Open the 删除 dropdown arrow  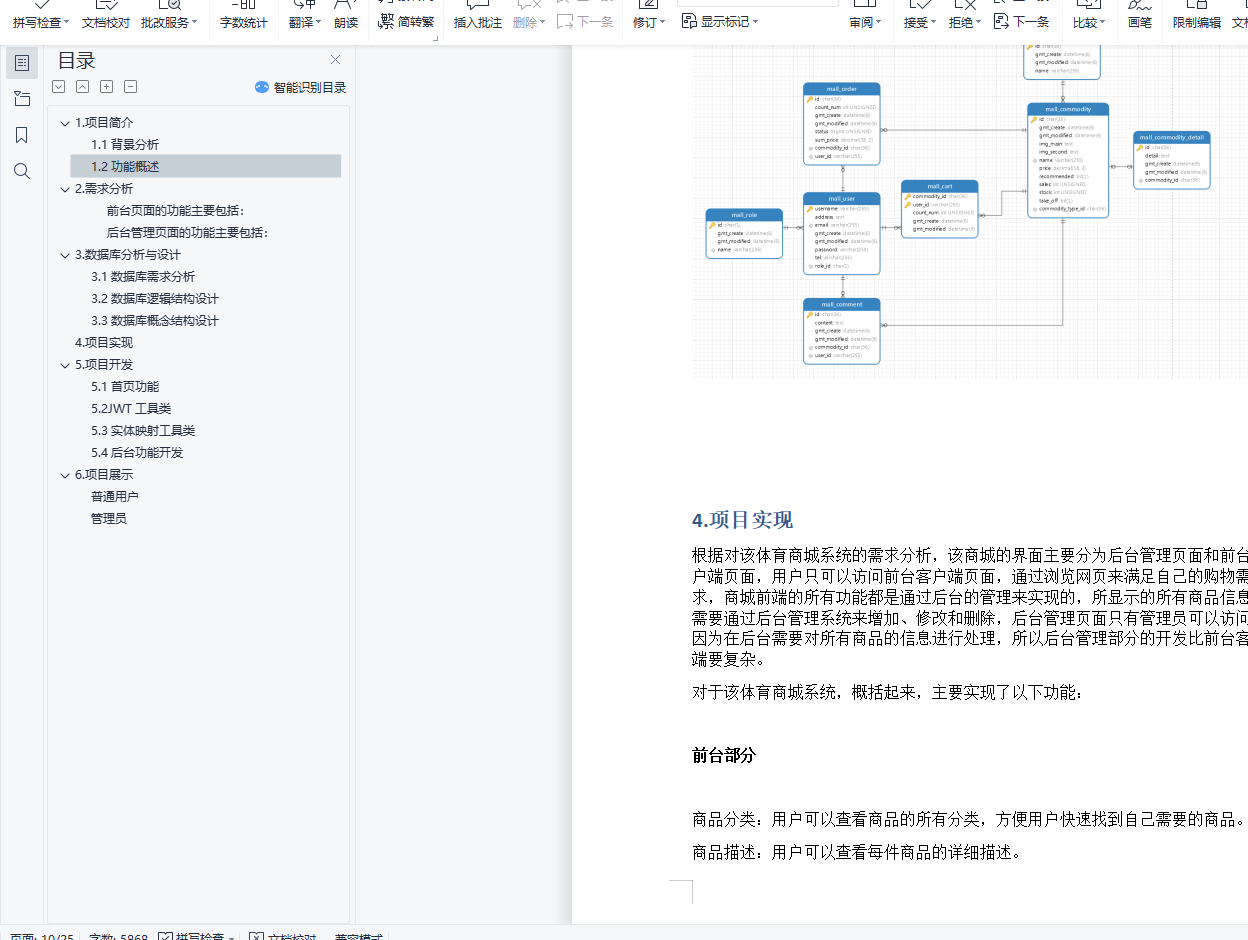point(543,22)
